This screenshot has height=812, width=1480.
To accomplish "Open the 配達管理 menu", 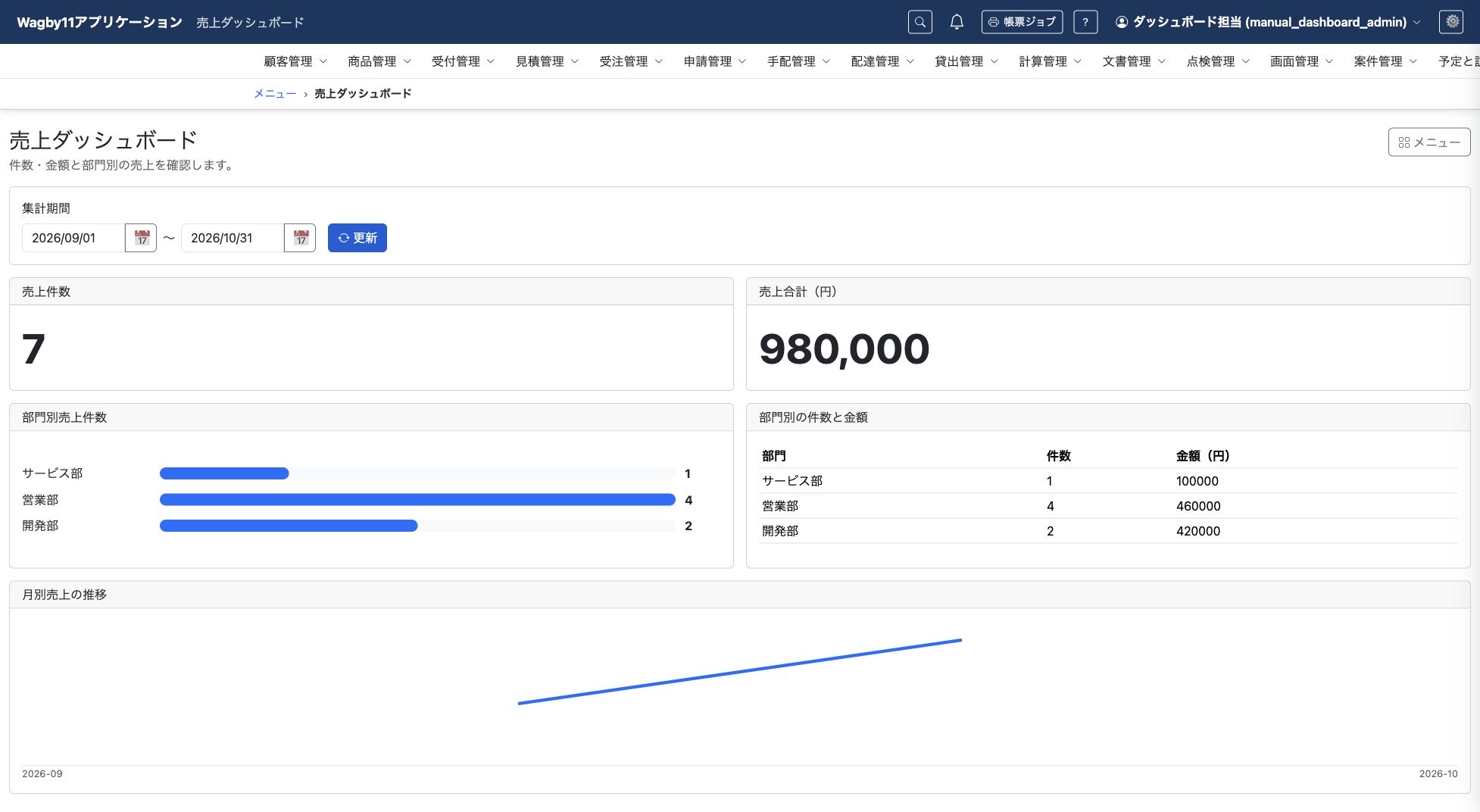I will pyautogui.click(x=882, y=61).
